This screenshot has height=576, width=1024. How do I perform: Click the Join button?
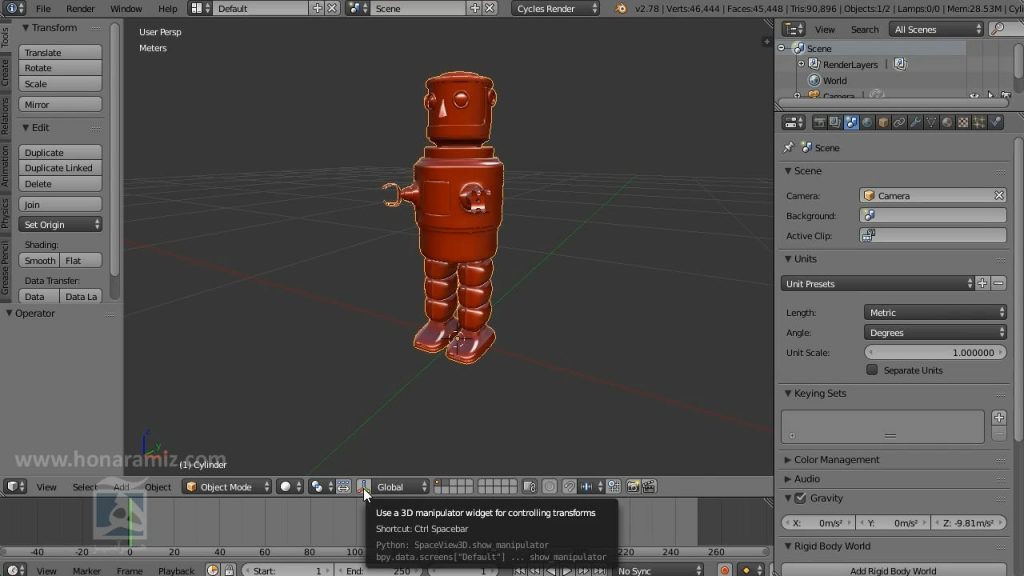[60, 204]
